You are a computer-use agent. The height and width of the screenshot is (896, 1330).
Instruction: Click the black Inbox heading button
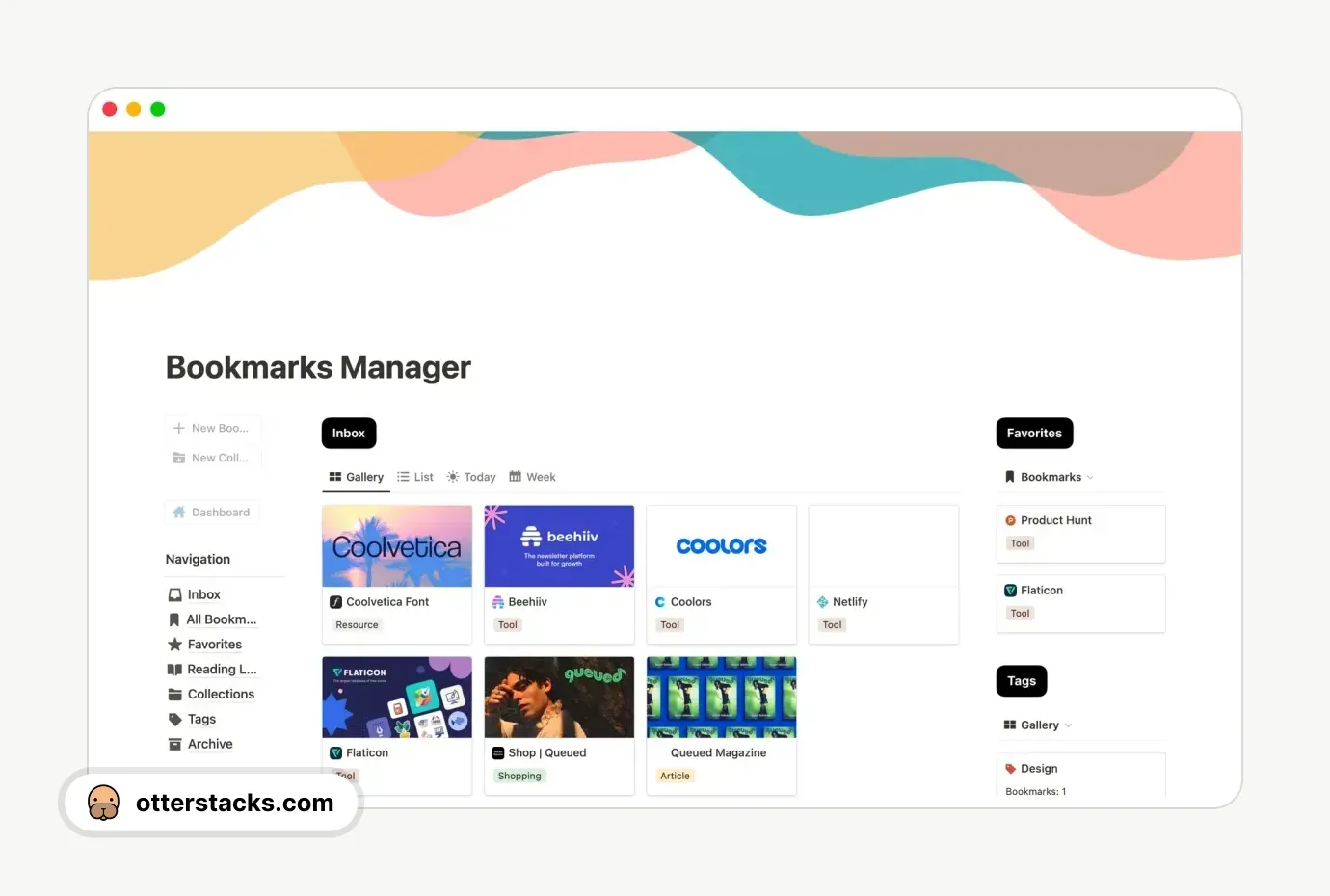pyautogui.click(x=349, y=434)
